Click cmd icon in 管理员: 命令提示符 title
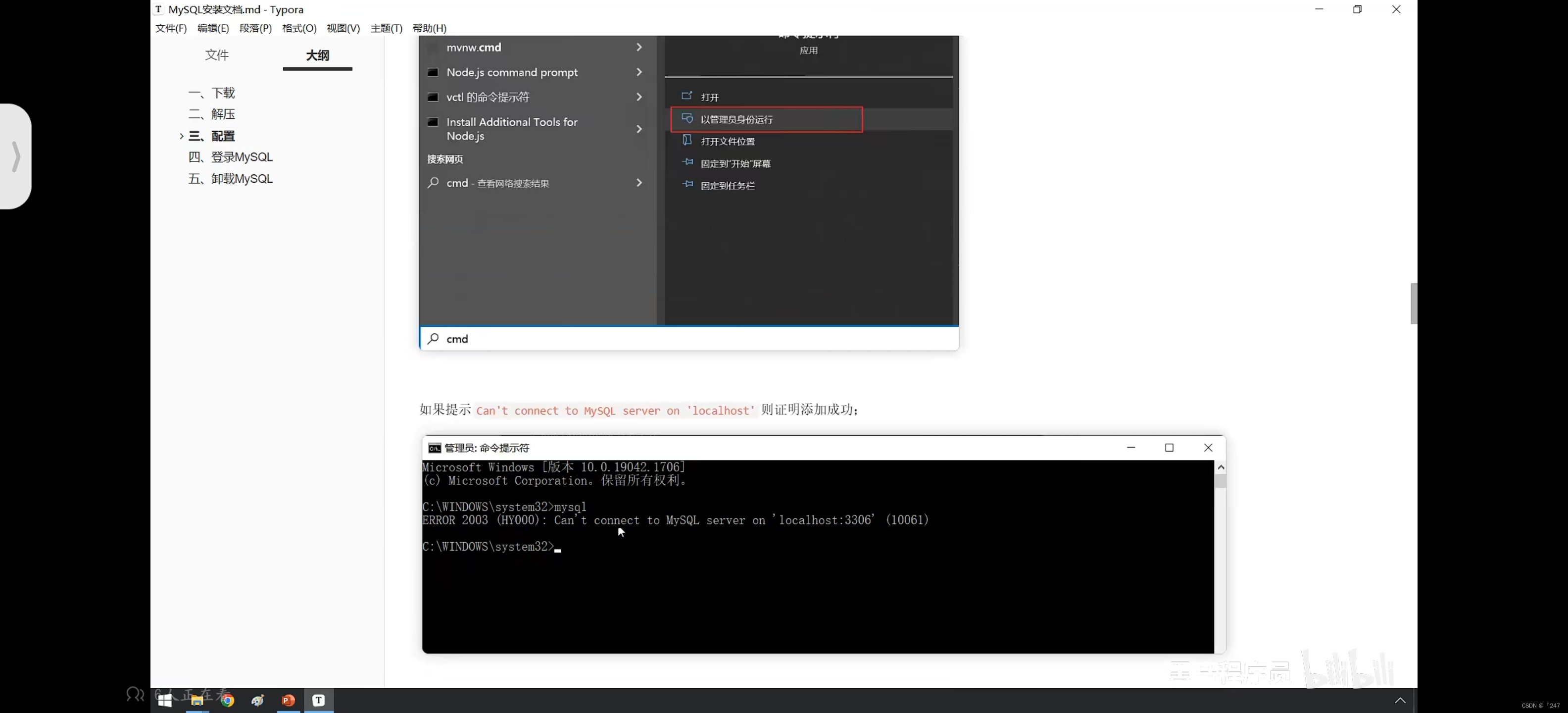Screen dimensions: 1568x713 pyautogui.click(x=434, y=448)
